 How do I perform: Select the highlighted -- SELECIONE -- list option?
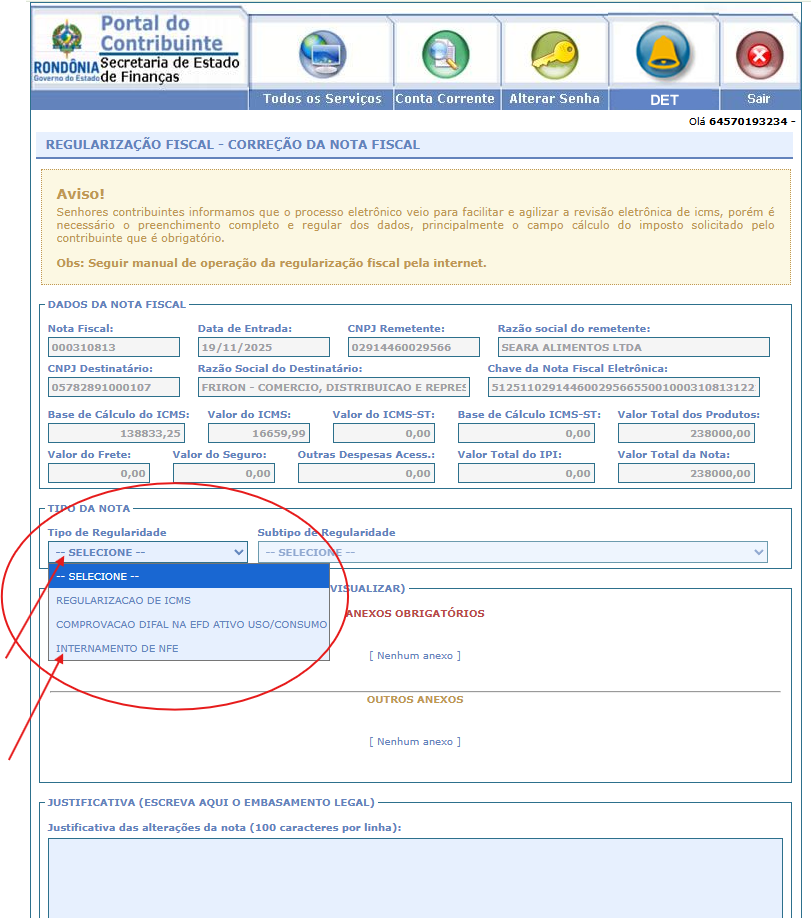(x=188, y=577)
